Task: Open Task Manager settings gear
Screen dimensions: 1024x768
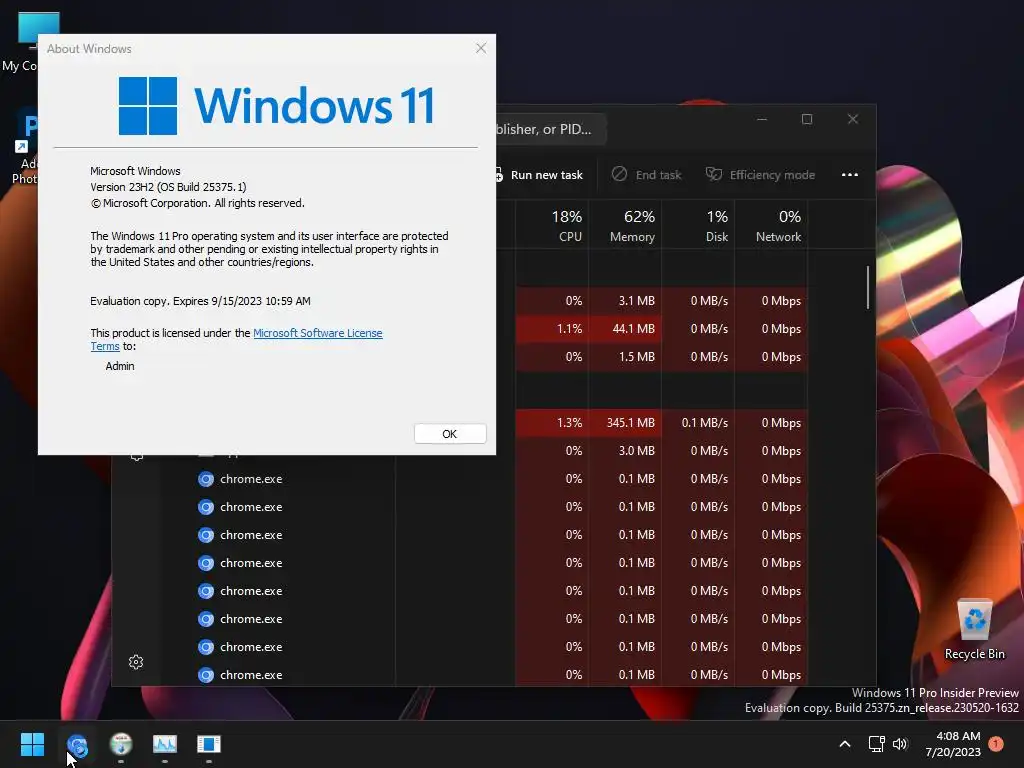Action: point(136,662)
